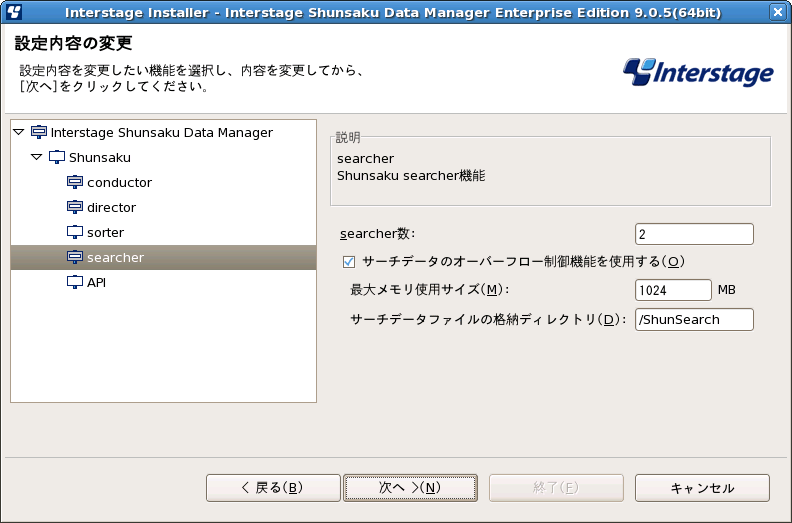Click the maximum memory size field
Viewport: 792px width, 523px height.
673,290
